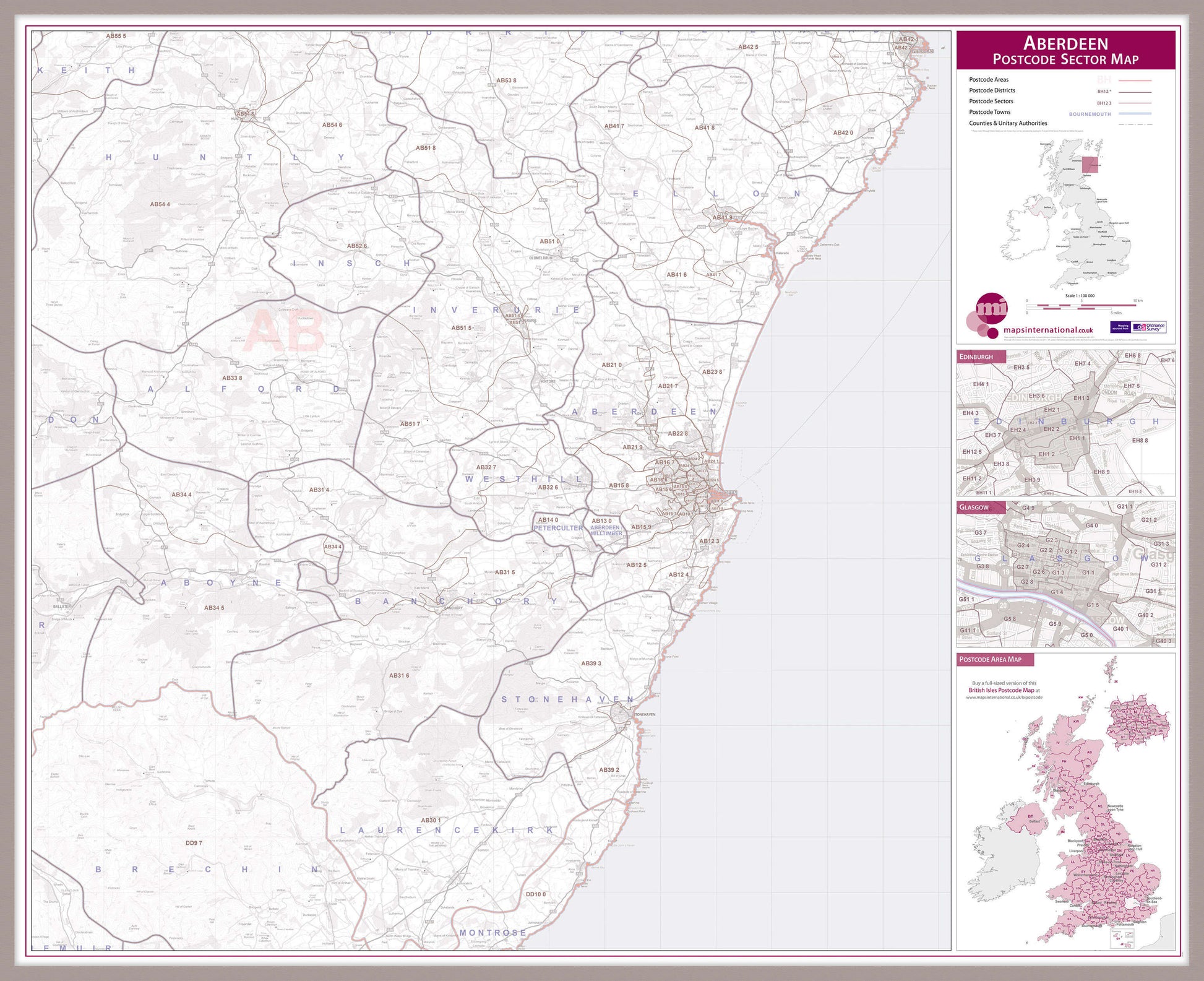
Task: Click the Ordnance Survey logo
Action: pyautogui.click(x=1150, y=327)
